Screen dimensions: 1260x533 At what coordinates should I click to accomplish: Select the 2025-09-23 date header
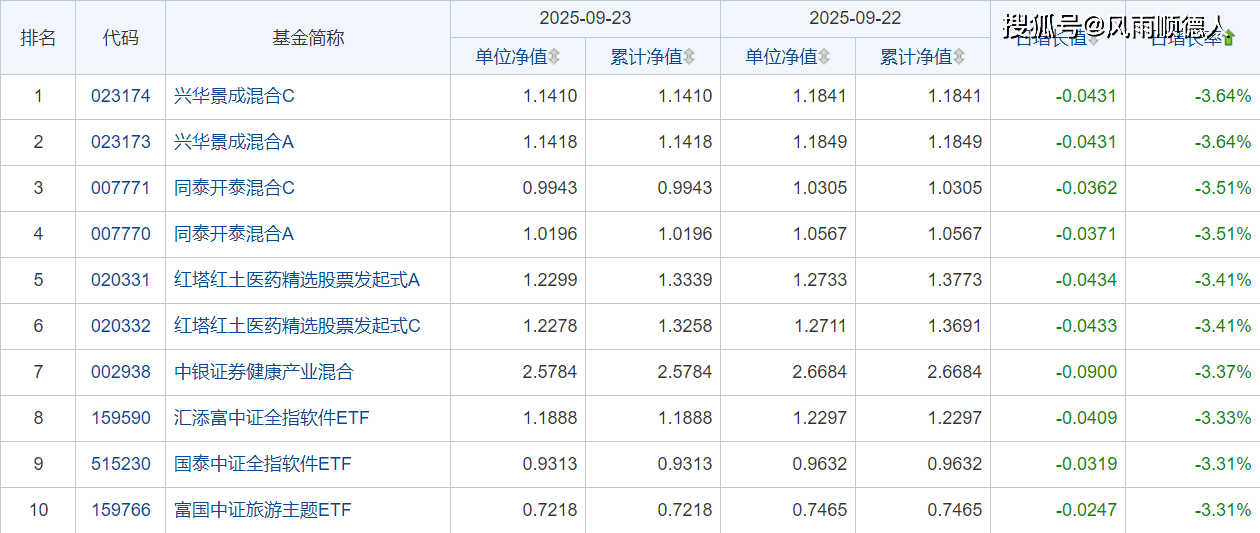(x=585, y=18)
